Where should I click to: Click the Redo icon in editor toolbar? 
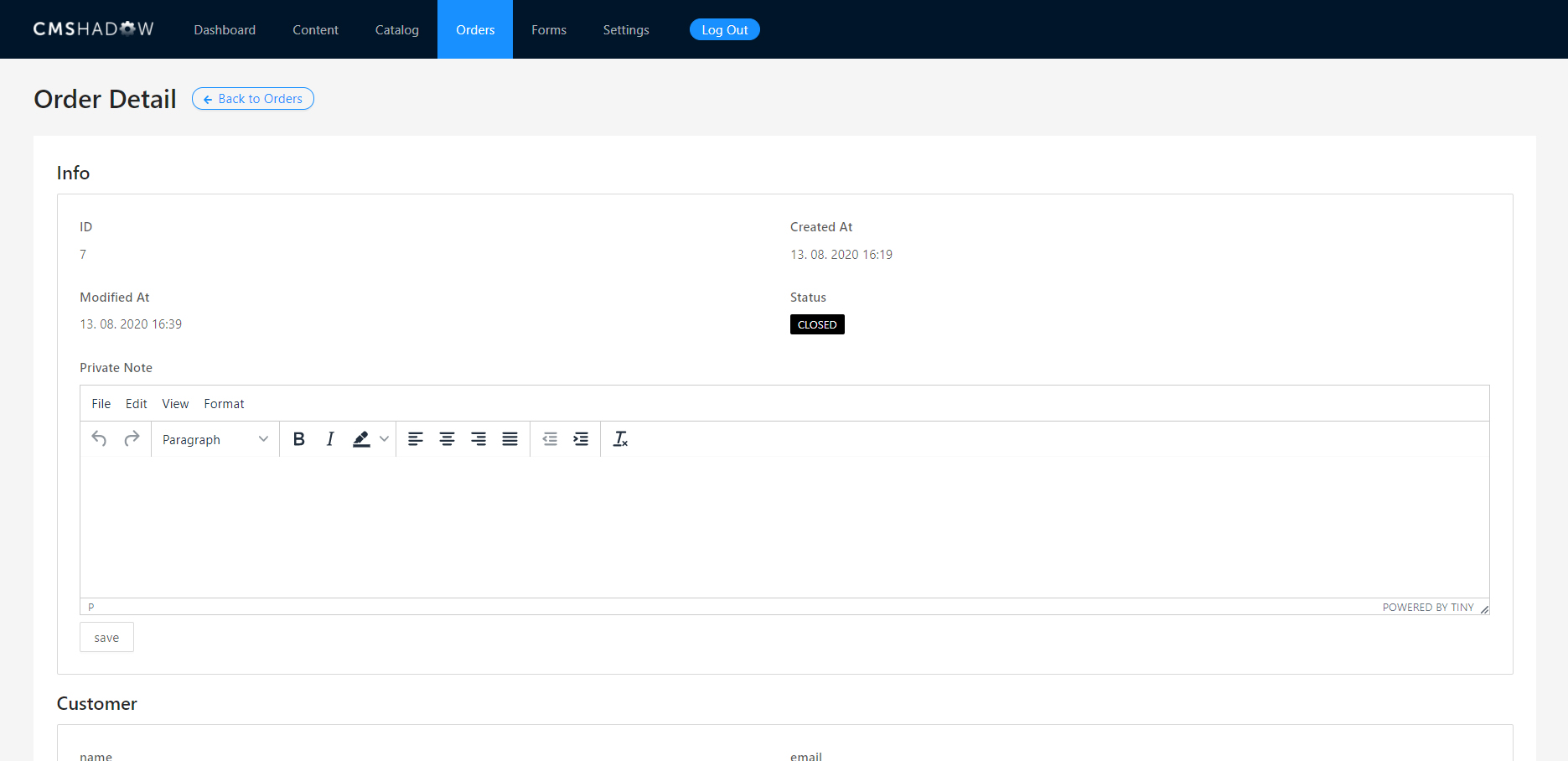pyautogui.click(x=132, y=439)
